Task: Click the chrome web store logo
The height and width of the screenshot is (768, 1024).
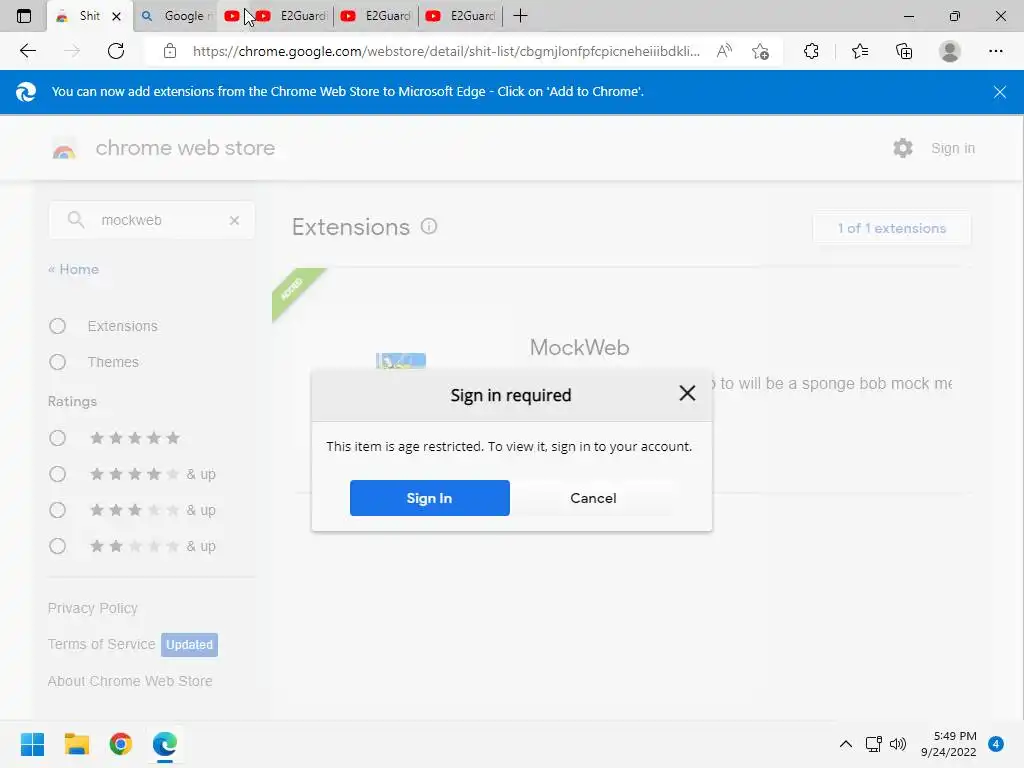Action: tap(64, 149)
